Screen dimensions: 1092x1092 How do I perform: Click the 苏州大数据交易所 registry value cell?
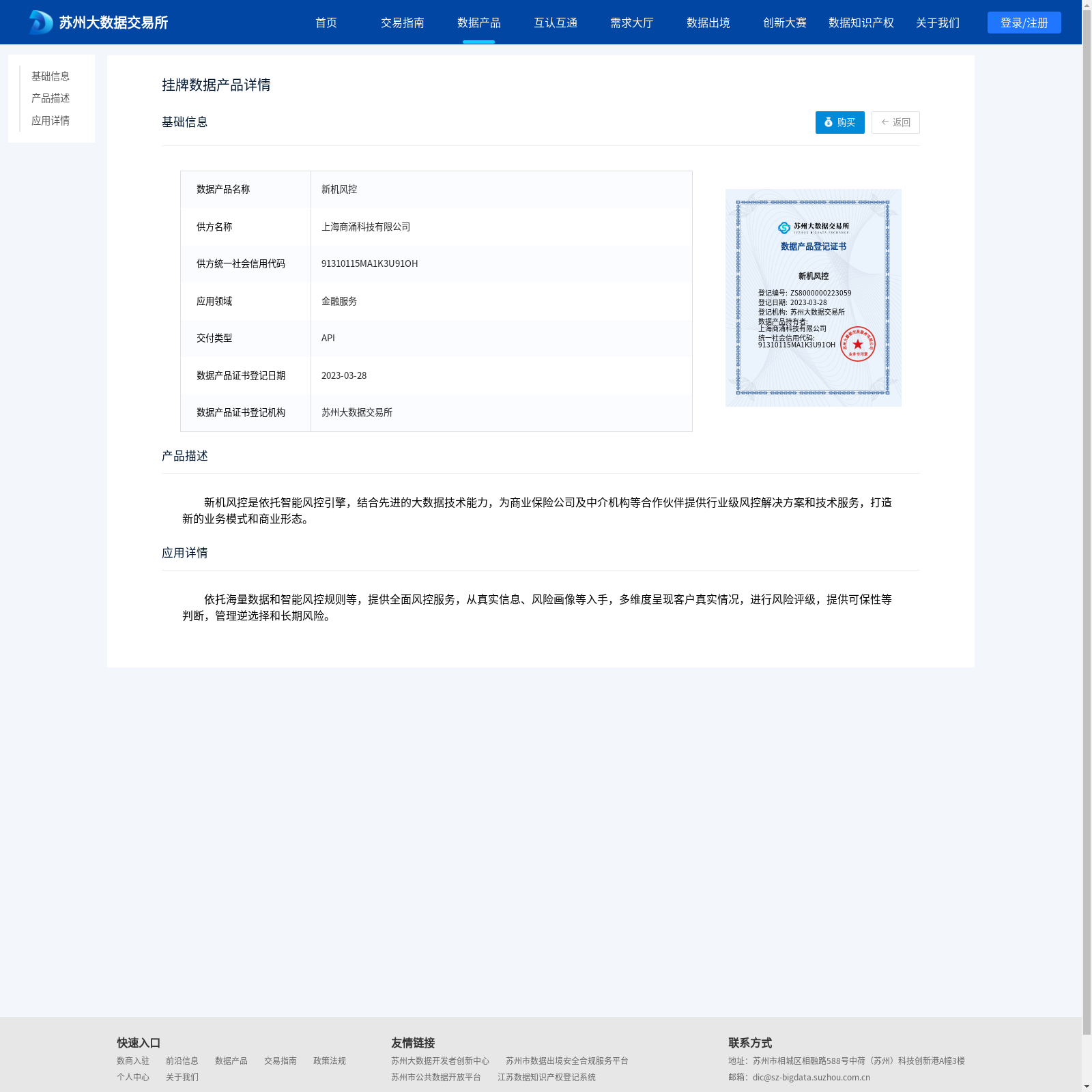coord(502,412)
